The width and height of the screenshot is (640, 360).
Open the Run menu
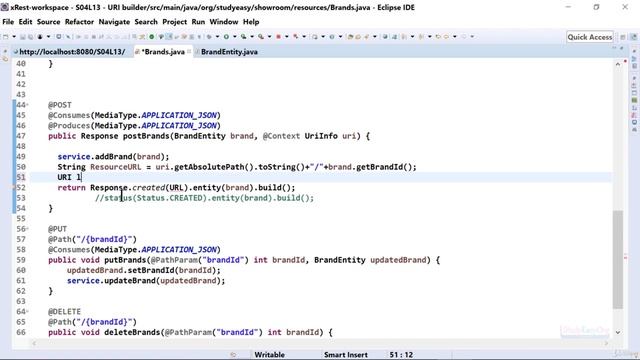click(x=198, y=22)
